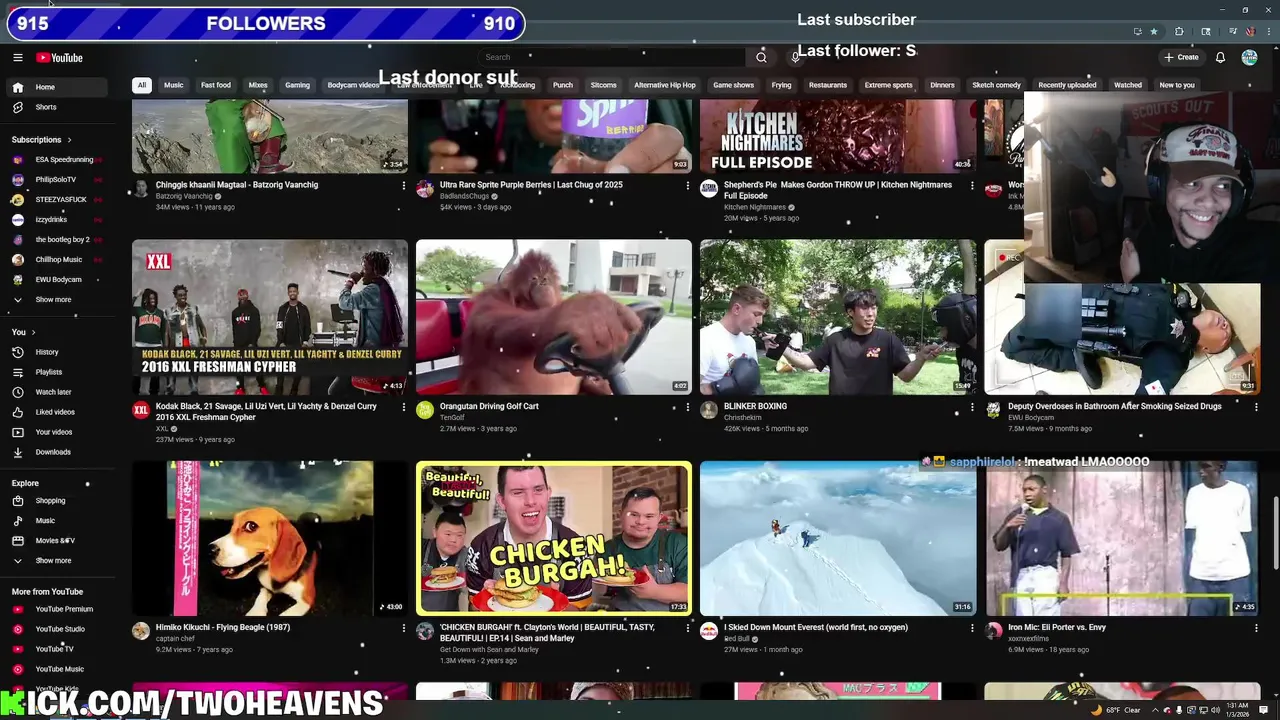Play the Orangutan Driving Golf Cart thumbnail
1280x720 pixels.
554,317
